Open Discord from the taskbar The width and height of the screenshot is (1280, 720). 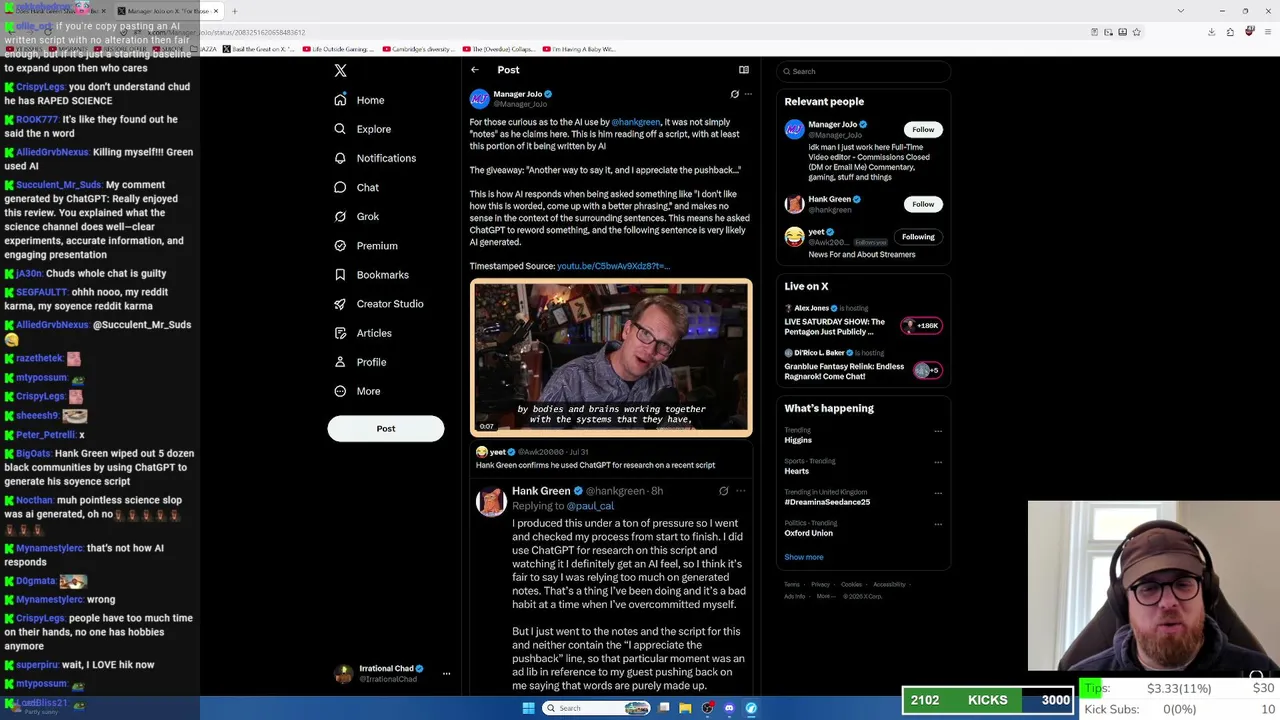point(729,708)
